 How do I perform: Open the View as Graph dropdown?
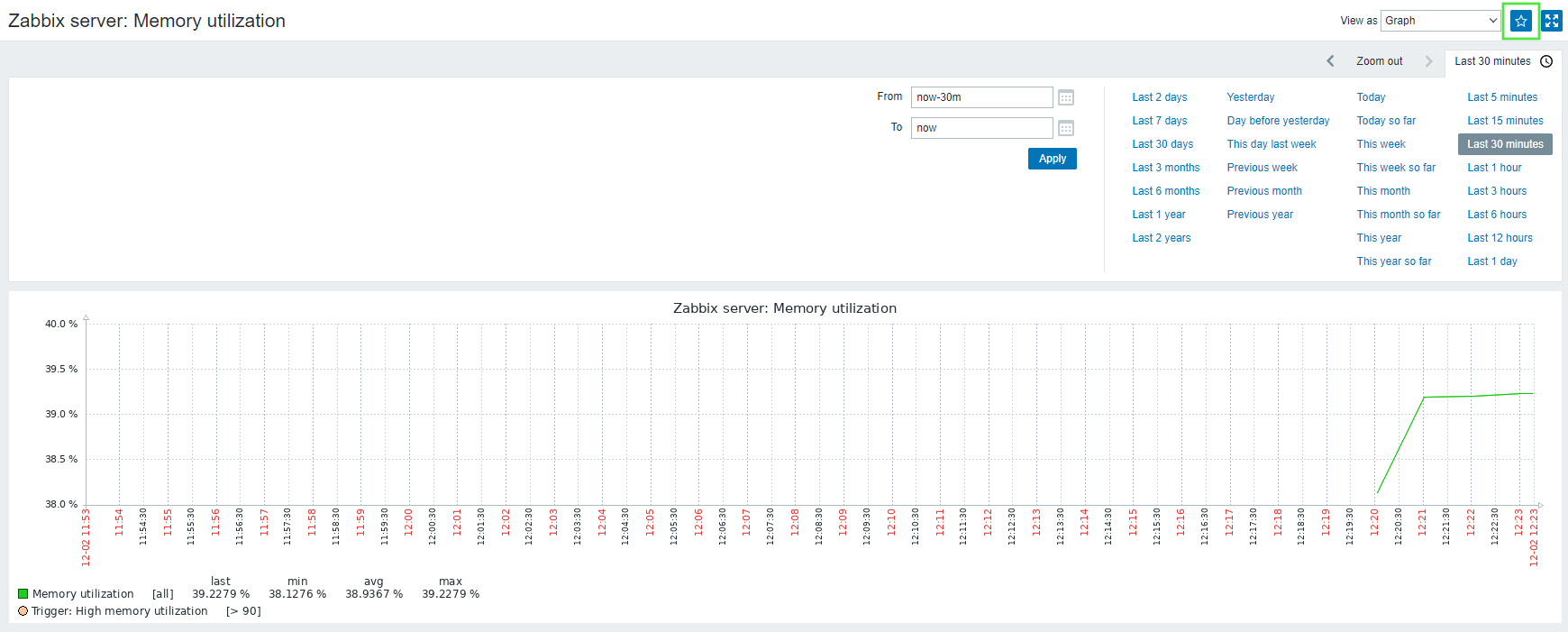1441,21
